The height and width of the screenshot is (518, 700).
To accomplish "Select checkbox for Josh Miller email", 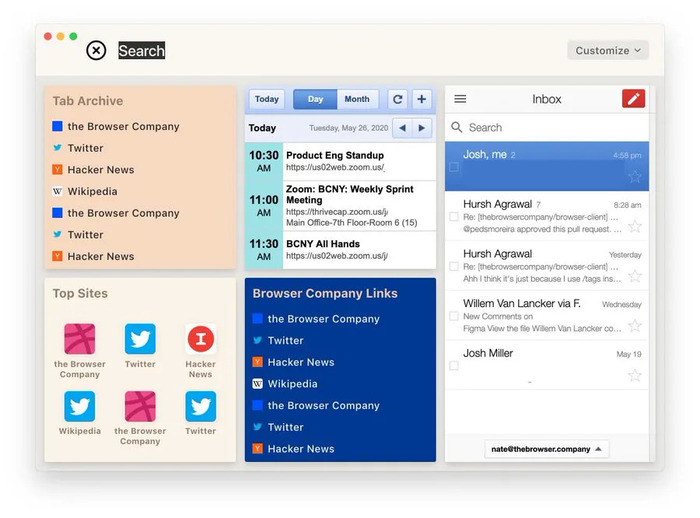I will [454, 366].
